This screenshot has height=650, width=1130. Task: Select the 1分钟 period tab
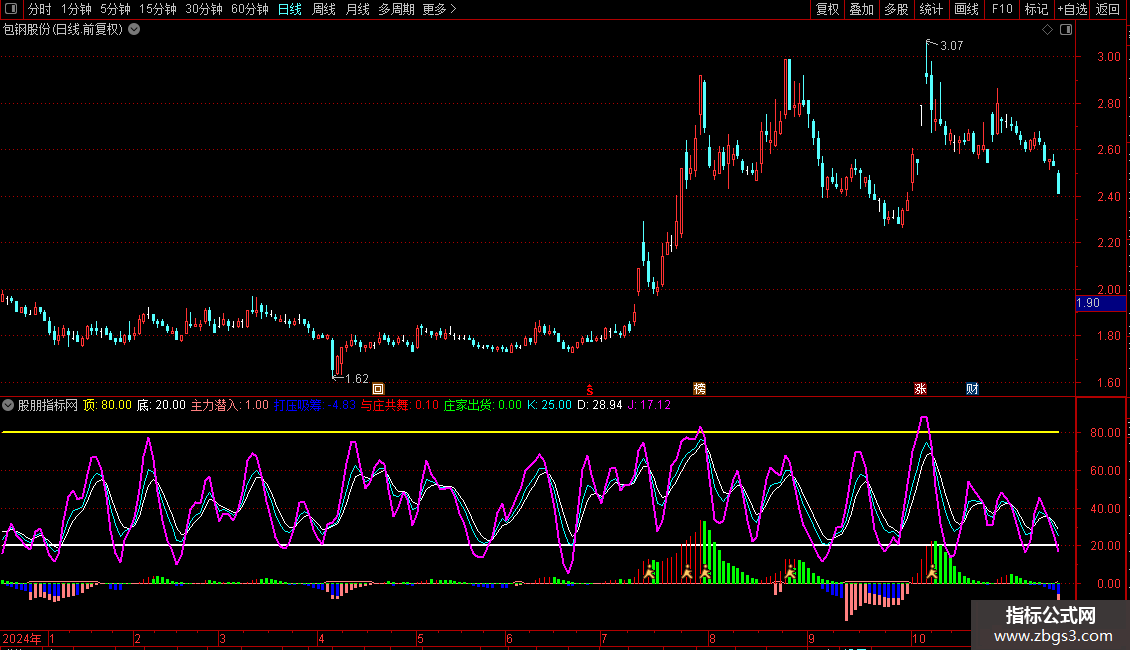(76, 9)
